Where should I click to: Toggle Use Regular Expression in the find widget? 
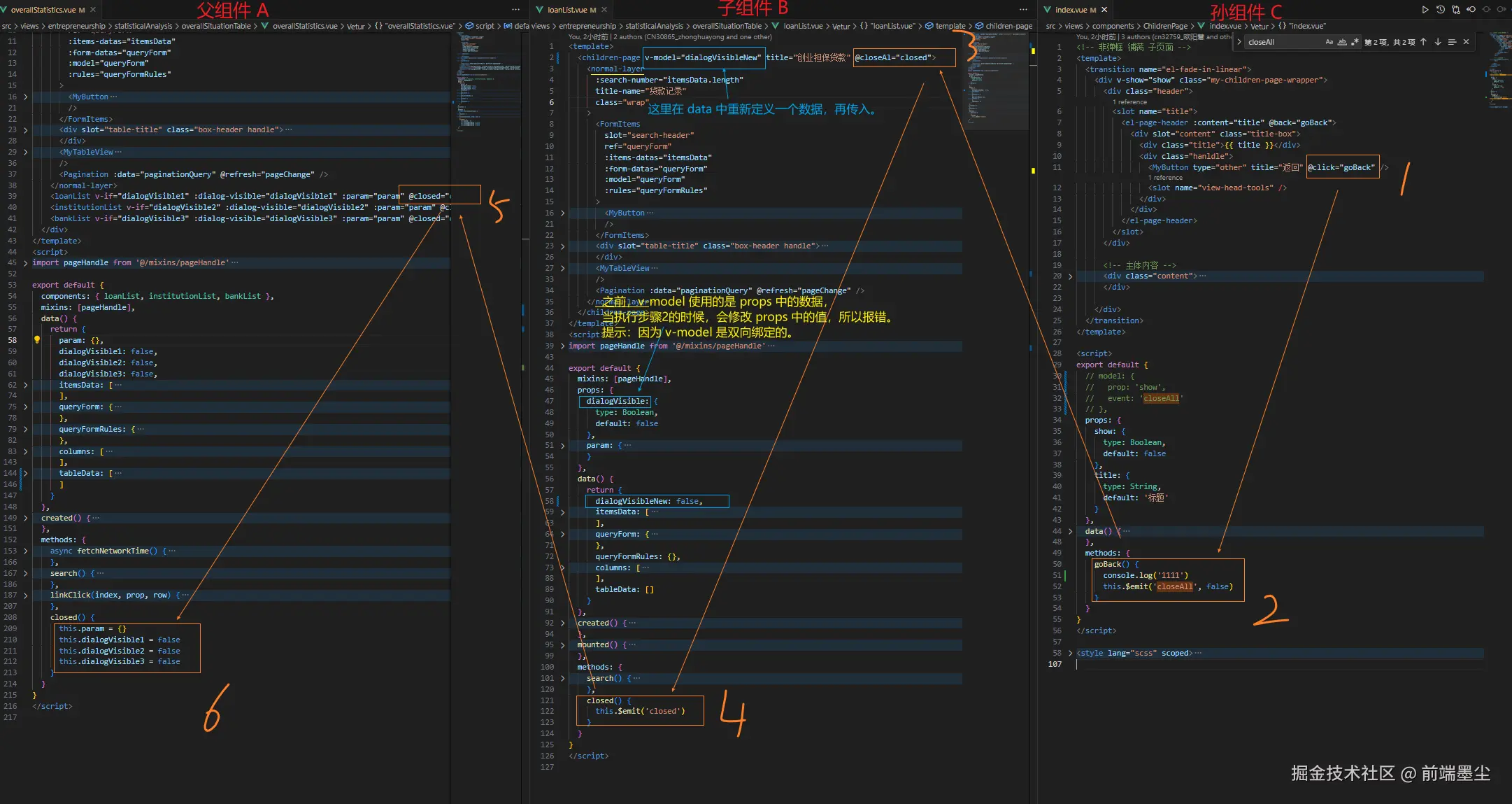click(1355, 42)
